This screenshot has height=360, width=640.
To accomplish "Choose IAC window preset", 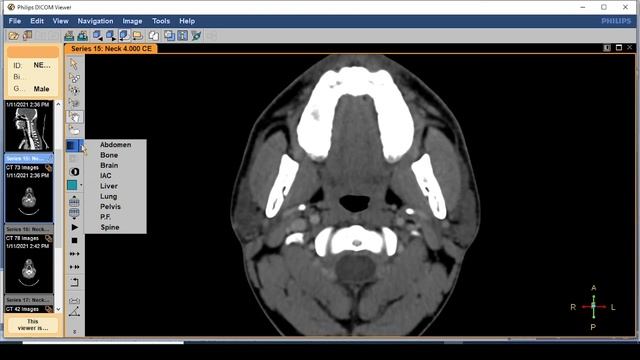I will (106, 176).
